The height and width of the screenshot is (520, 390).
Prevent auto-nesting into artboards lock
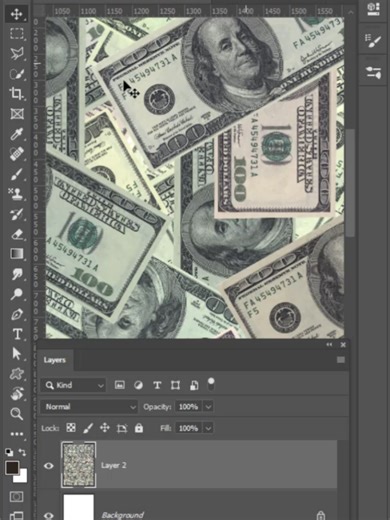(122, 428)
